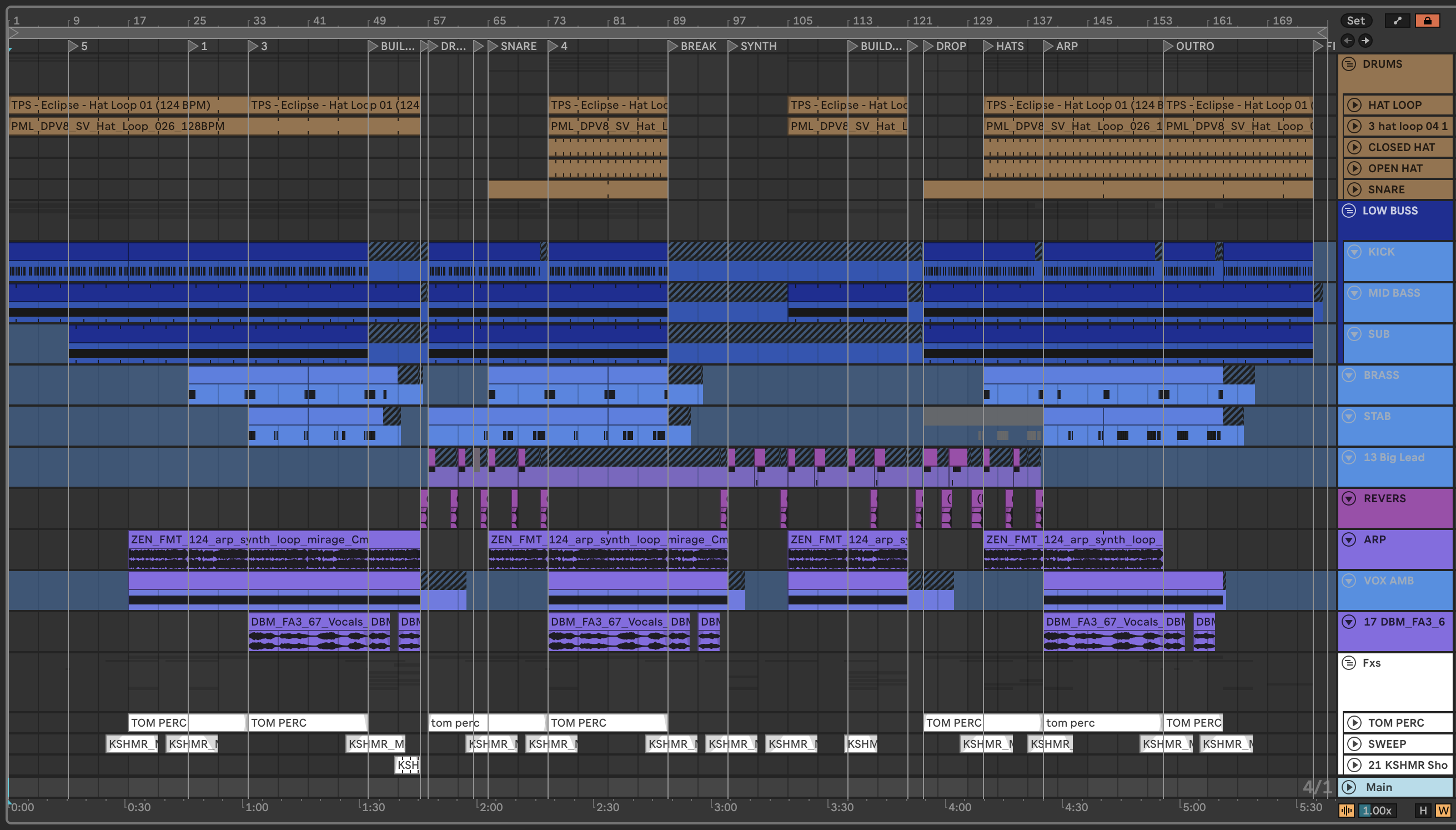Click the Main track play icon
This screenshot has height=830, width=1456.
coord(1349,787)
